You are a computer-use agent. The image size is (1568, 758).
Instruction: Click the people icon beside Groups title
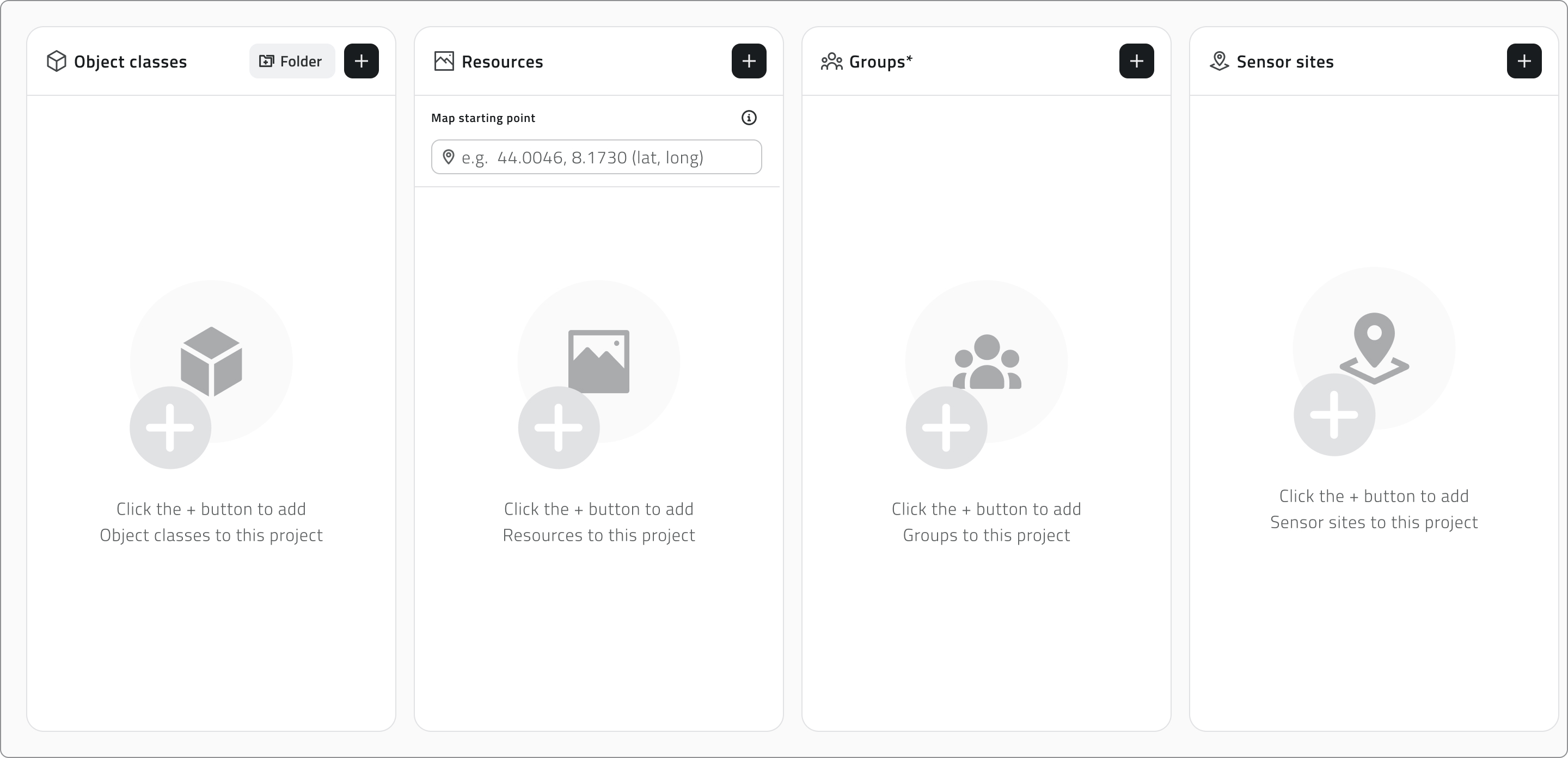click(x=831, y=62)
